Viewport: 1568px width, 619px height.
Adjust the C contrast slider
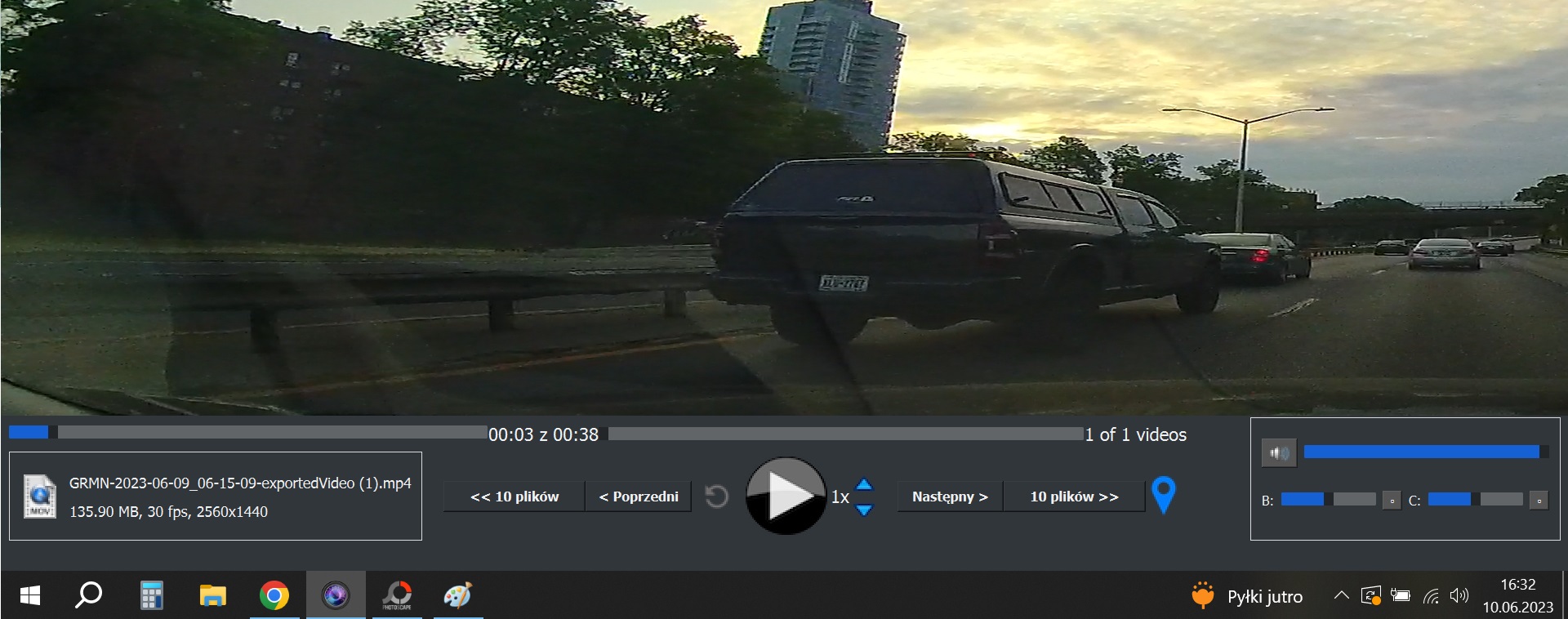coord(1475,500)
